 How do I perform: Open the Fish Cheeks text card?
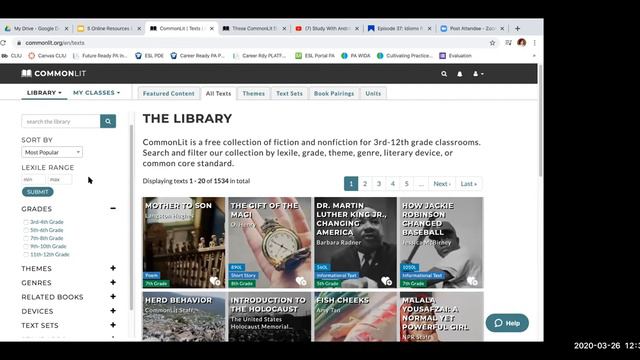point(355,317)
